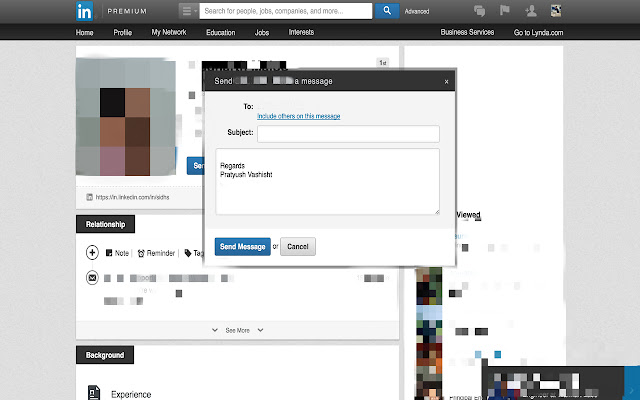Open the Interests menu
640x400 pixels.
(x=301, y=32)
